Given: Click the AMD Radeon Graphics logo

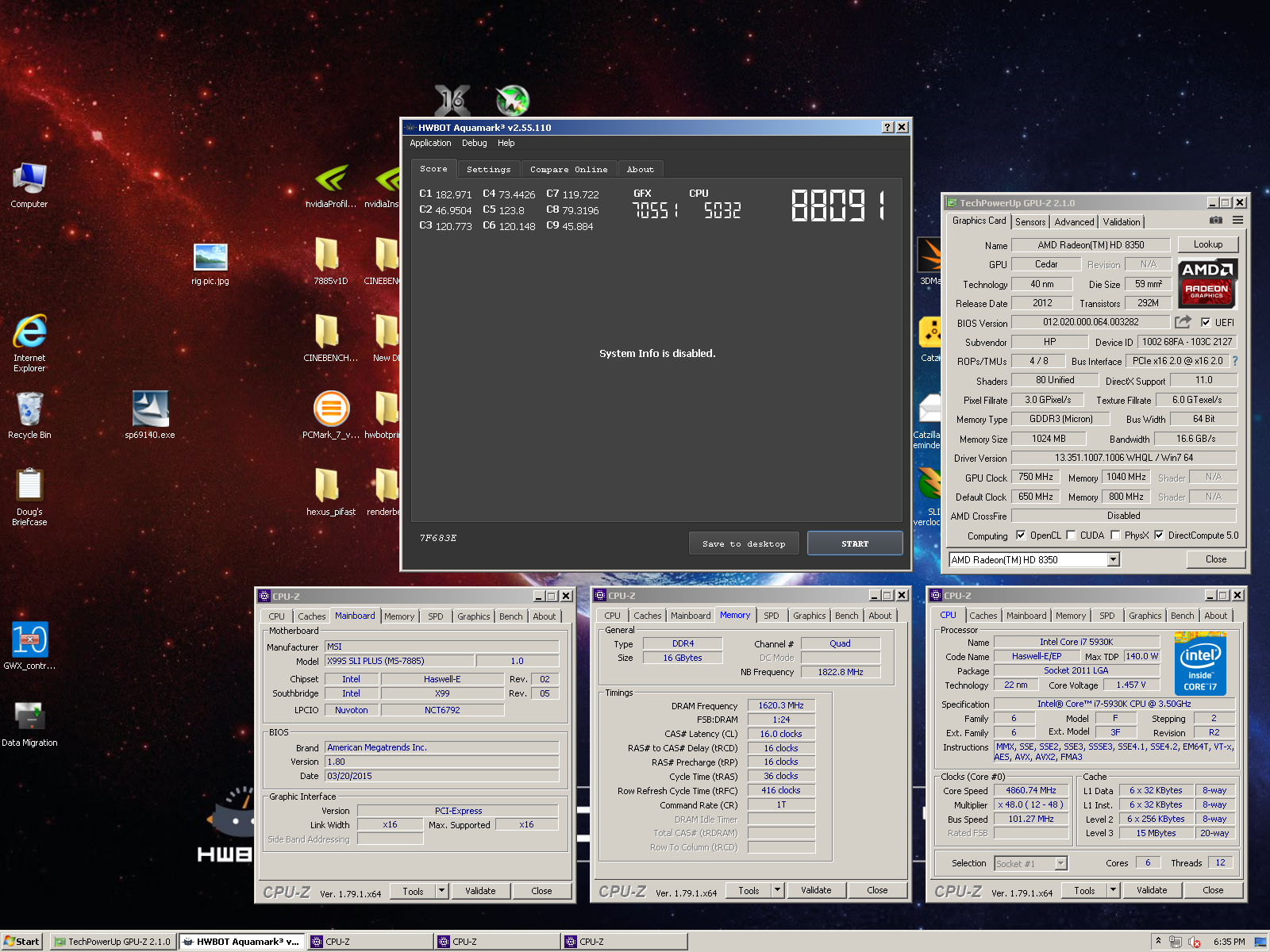Looking at the screenshot, I should pos(1207,284).
